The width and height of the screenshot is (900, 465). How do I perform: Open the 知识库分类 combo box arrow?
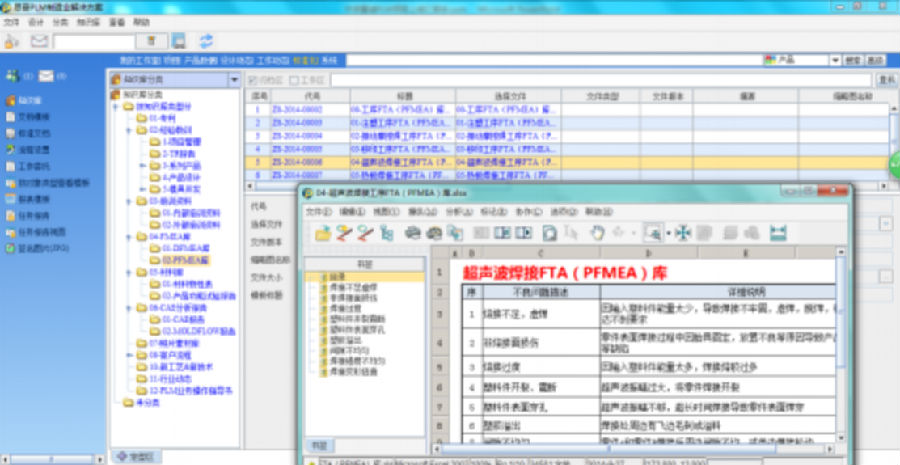(234, 80)
